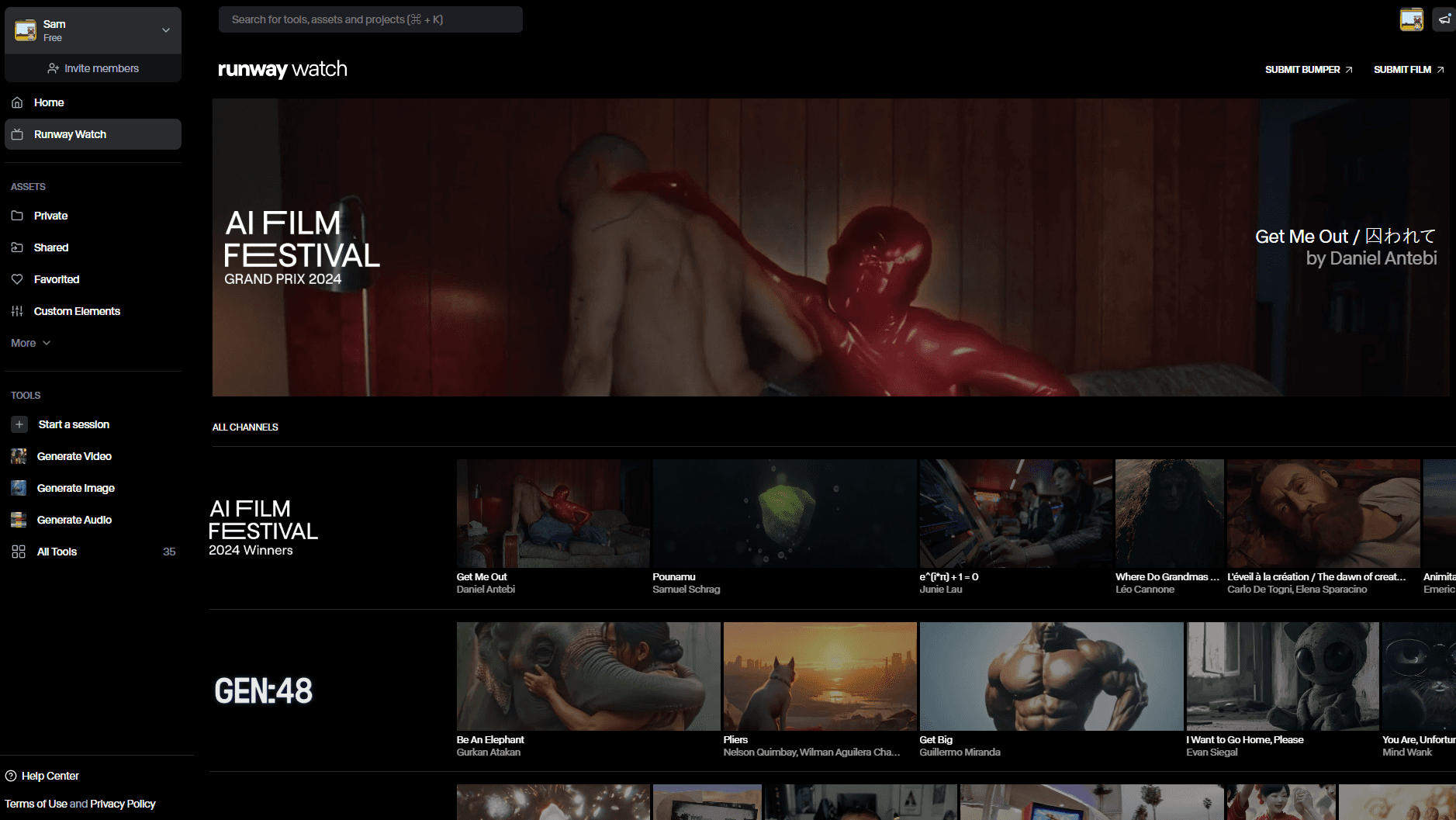Click the Léo Cannone author name
1456x820 pixels.
click(1145, 590)
